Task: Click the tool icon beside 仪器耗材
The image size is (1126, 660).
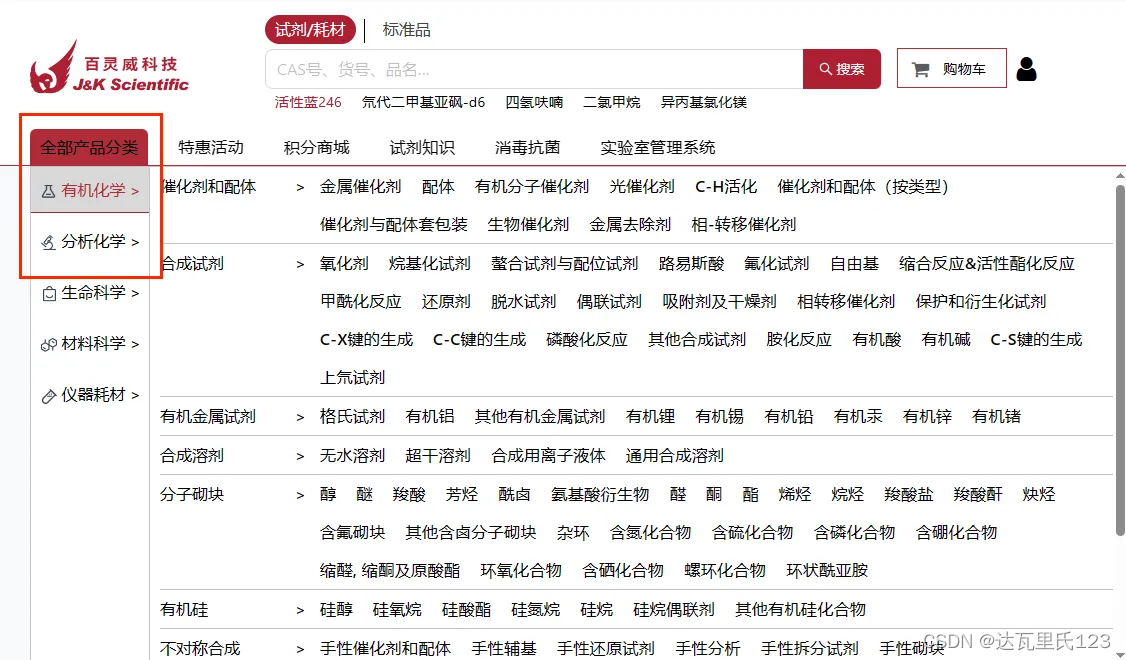Action: click(x=49, y=396)
